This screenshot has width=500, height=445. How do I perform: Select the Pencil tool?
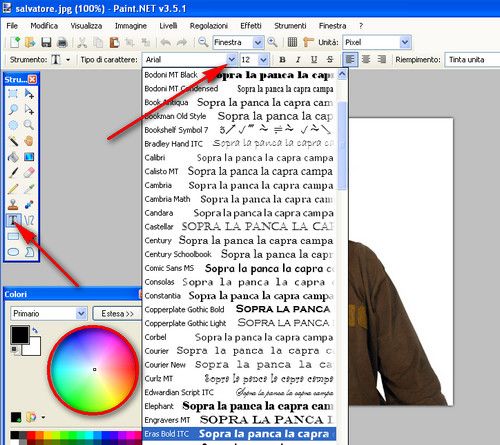click(x=13, y=189)
